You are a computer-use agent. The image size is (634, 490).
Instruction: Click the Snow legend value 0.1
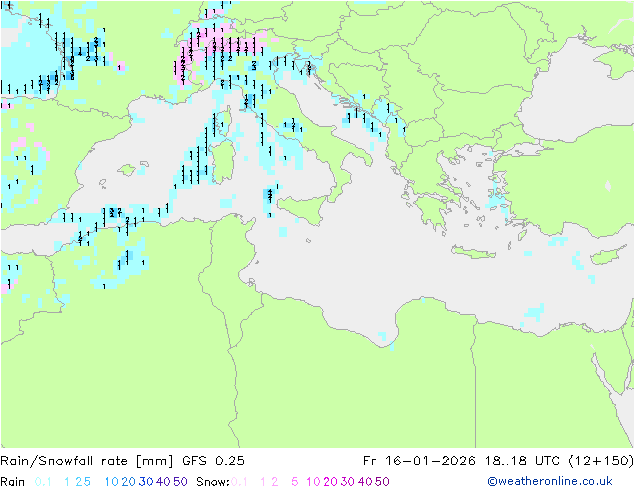coord(239,482)
